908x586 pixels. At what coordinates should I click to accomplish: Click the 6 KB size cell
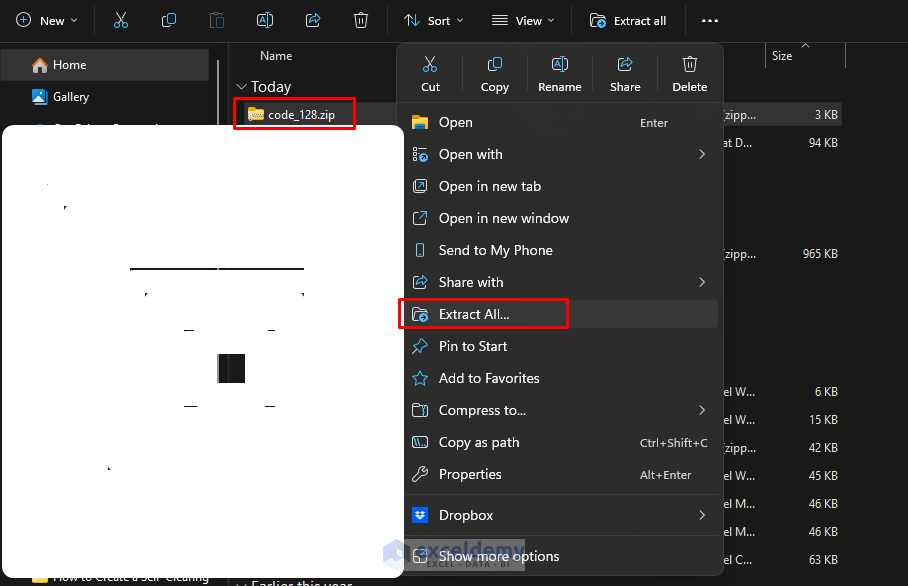click(826, 392)
